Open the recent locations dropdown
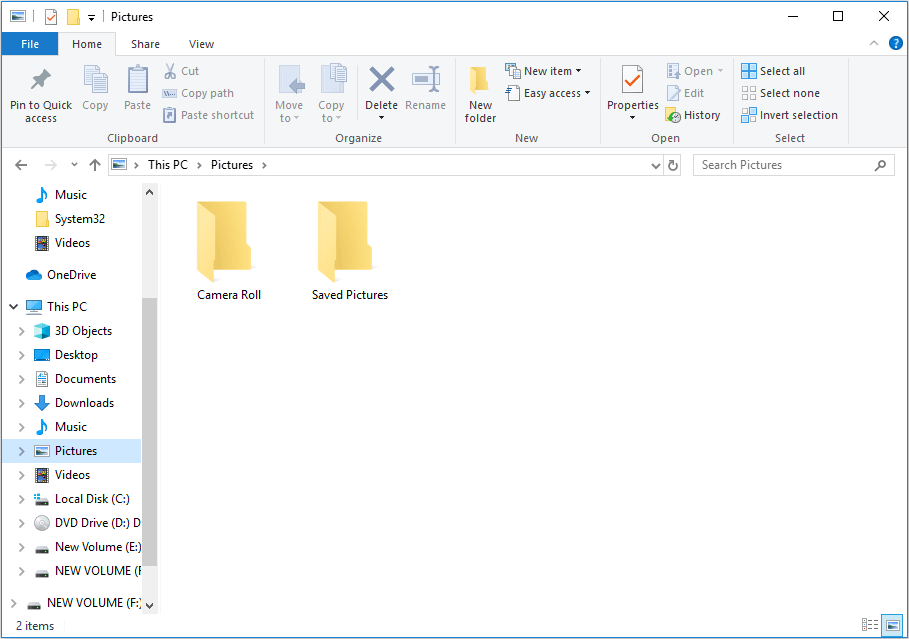Viewport: 909px width, 639px height. coord(74,165)
